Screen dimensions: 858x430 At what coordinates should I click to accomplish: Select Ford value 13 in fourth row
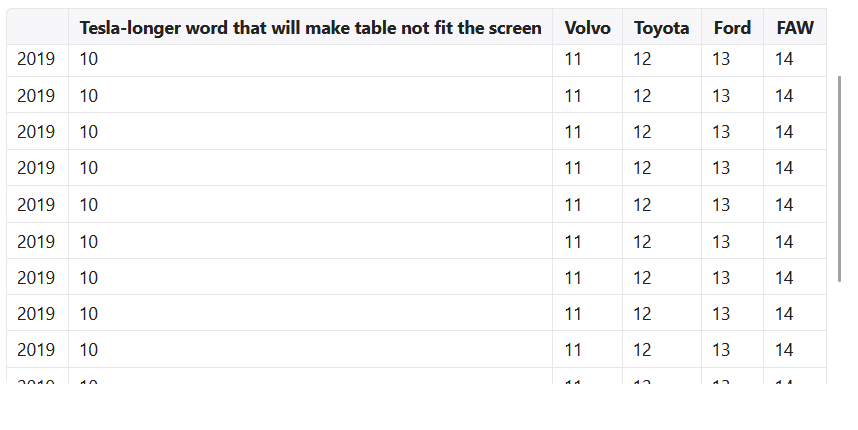tap(721, 168)
